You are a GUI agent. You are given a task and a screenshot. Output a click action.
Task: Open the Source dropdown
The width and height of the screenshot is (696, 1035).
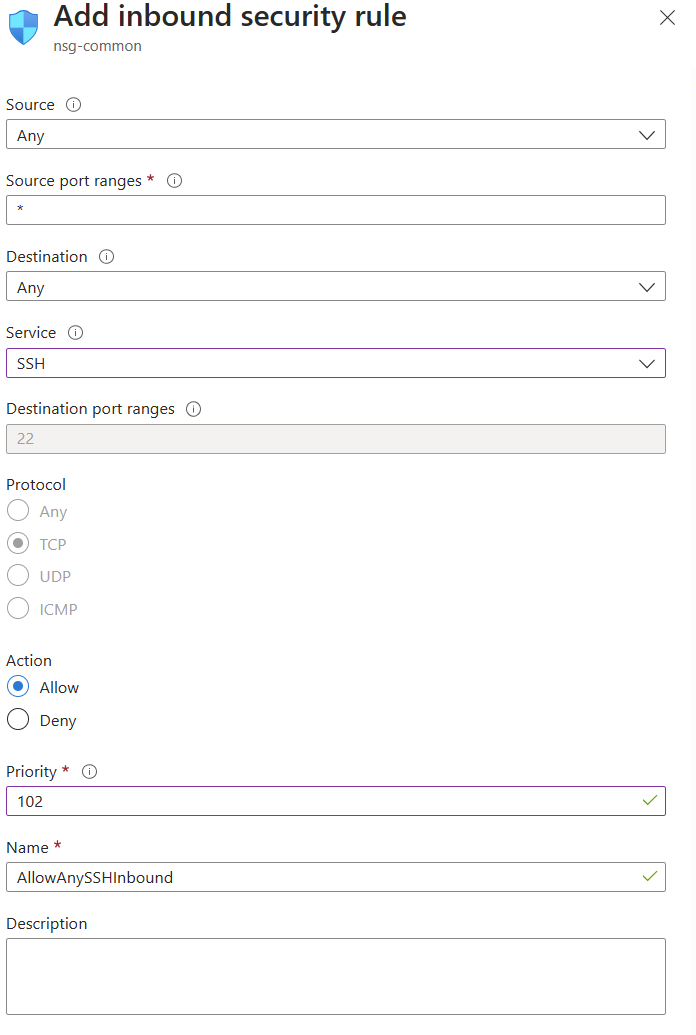pyautogui.click(x=335, y=135)
